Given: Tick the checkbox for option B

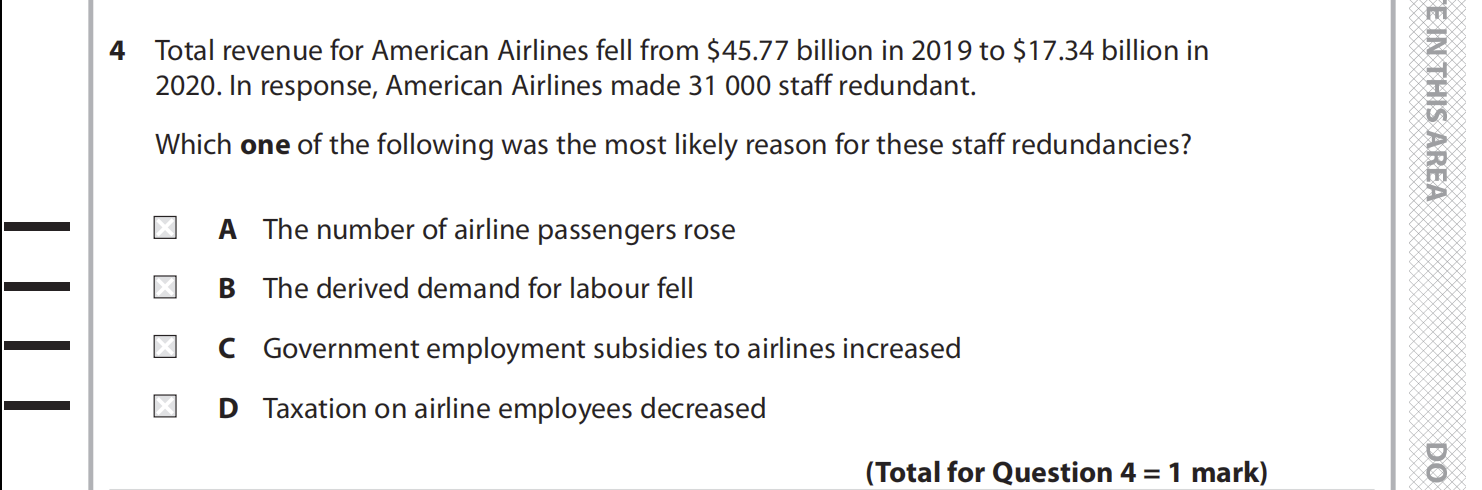Looking at the screenshot, I should [165, 288].
